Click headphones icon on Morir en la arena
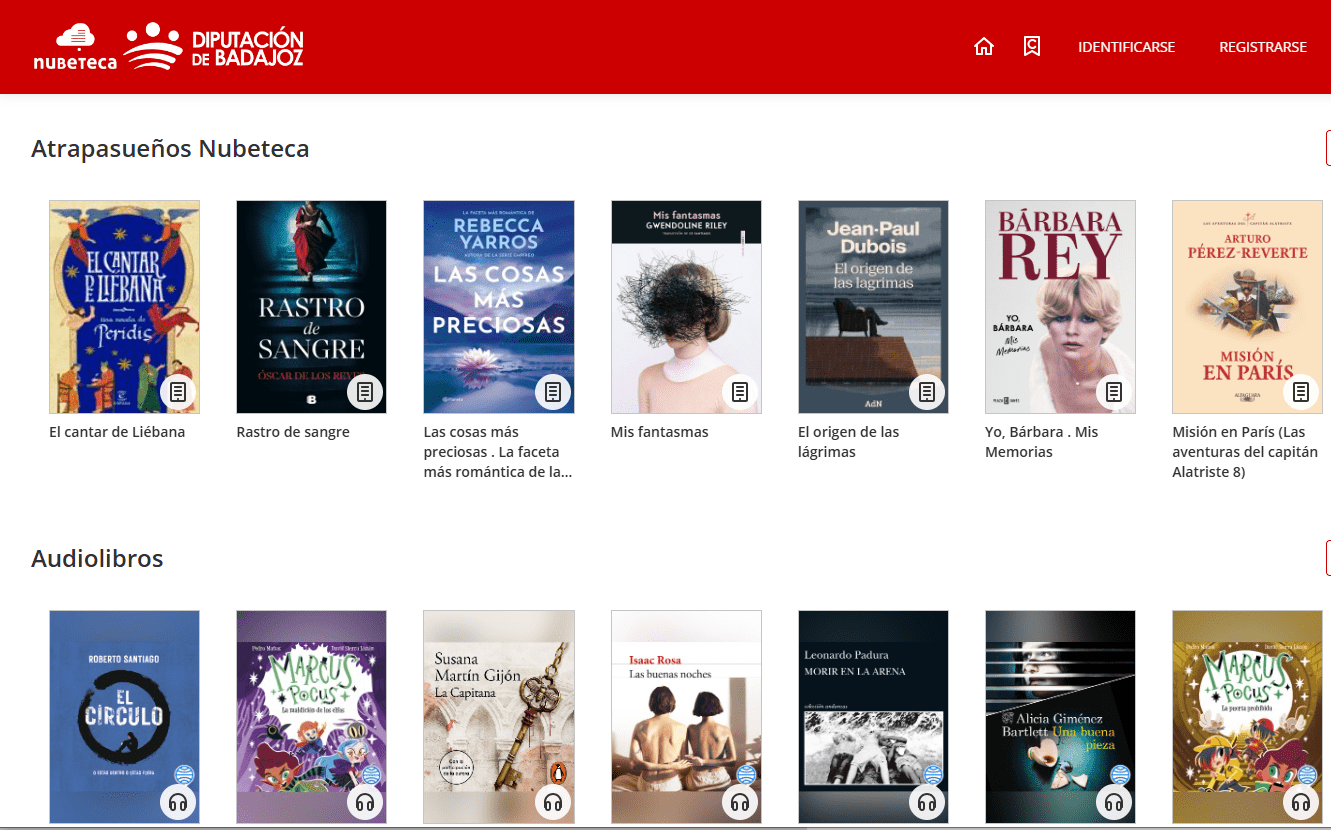The image size is (1331, 830). tap(927, 802)
